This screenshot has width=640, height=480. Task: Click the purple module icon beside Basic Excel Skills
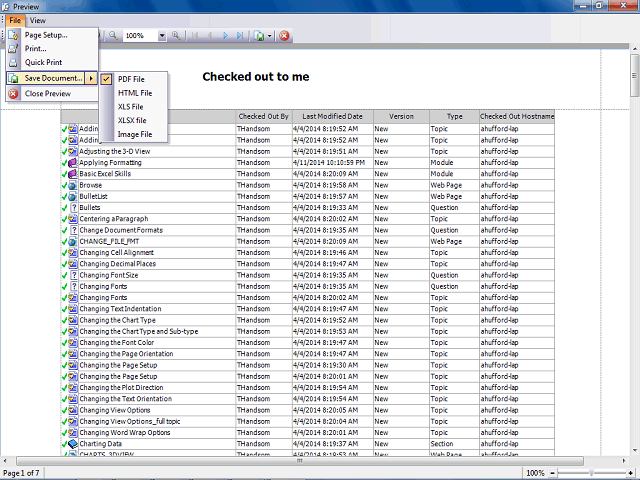pyautogui.click(x=73, y=174)
